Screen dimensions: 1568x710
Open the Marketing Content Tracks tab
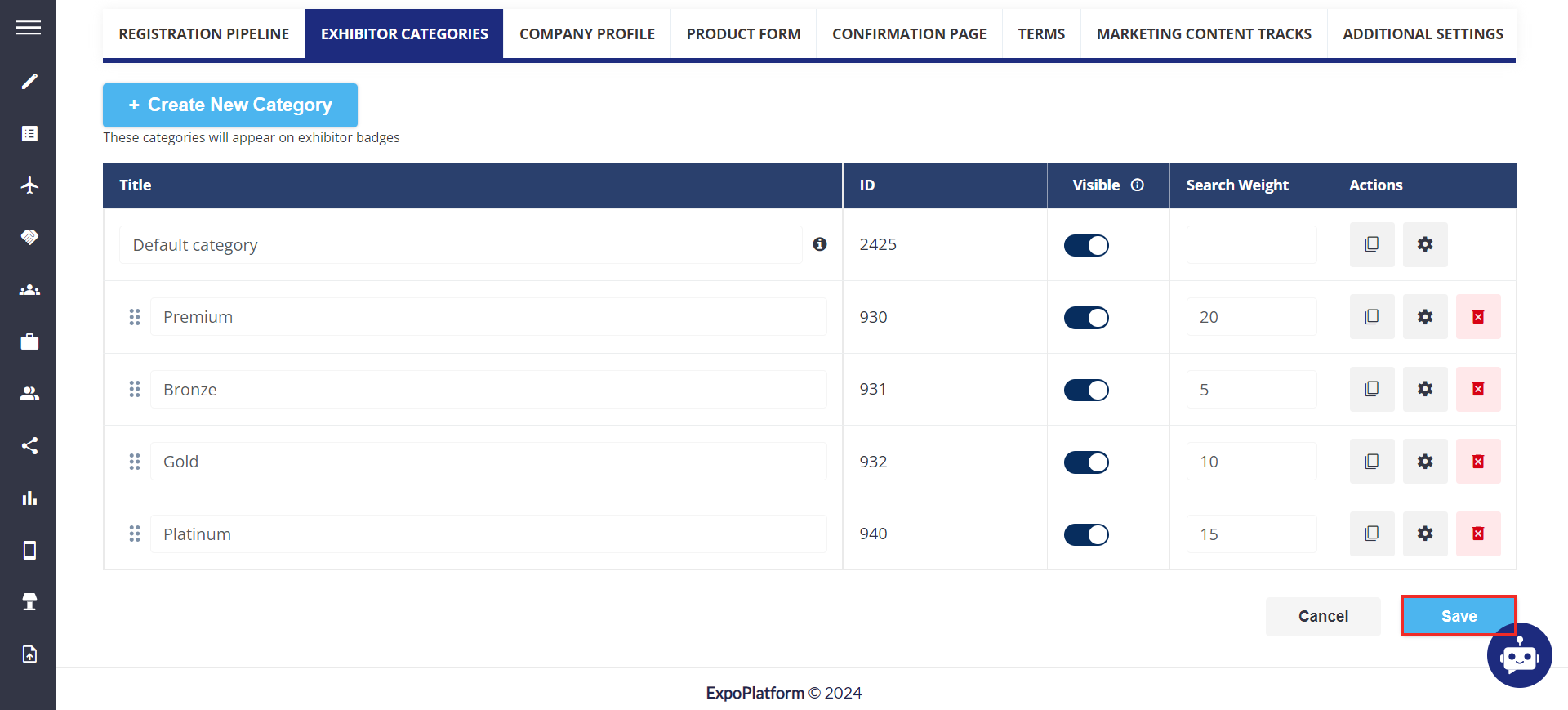pos(1203,34)
